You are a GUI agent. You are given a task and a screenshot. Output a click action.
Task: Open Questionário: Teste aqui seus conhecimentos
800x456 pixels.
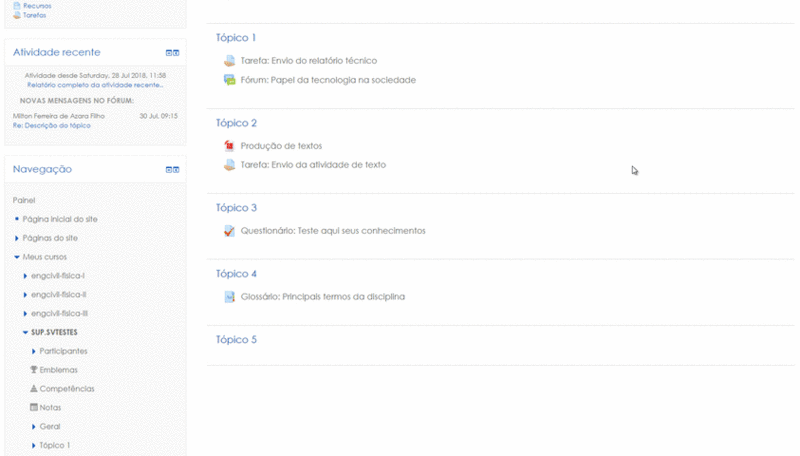coord(333,231)
